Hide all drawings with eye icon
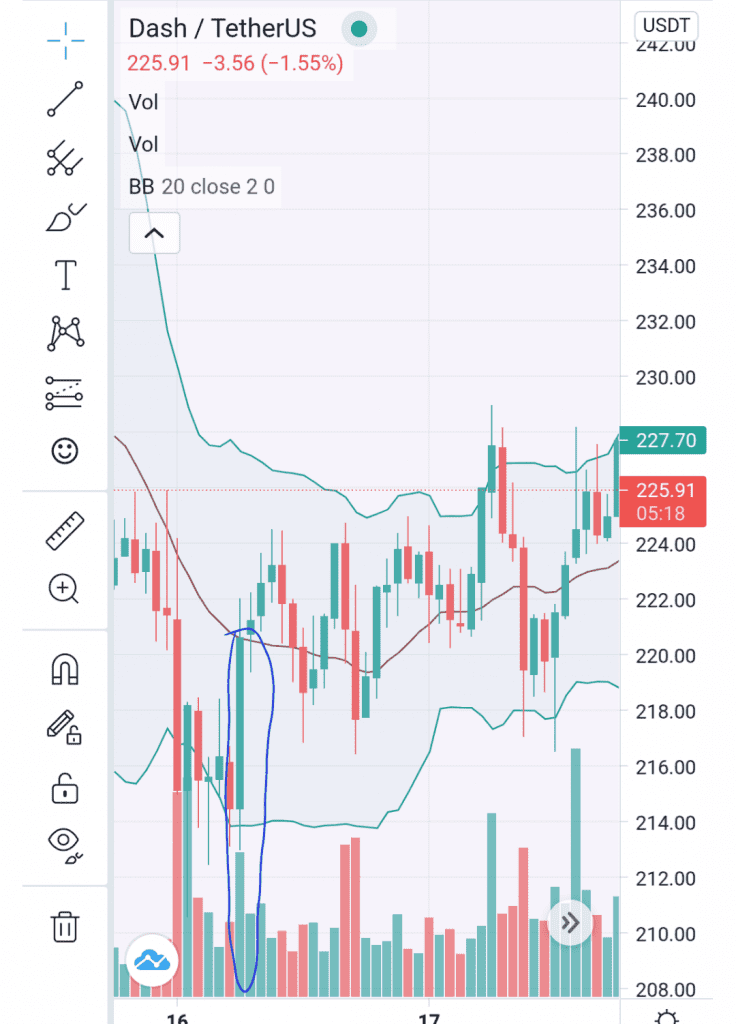736x1024 pixels. coord(65,846)
